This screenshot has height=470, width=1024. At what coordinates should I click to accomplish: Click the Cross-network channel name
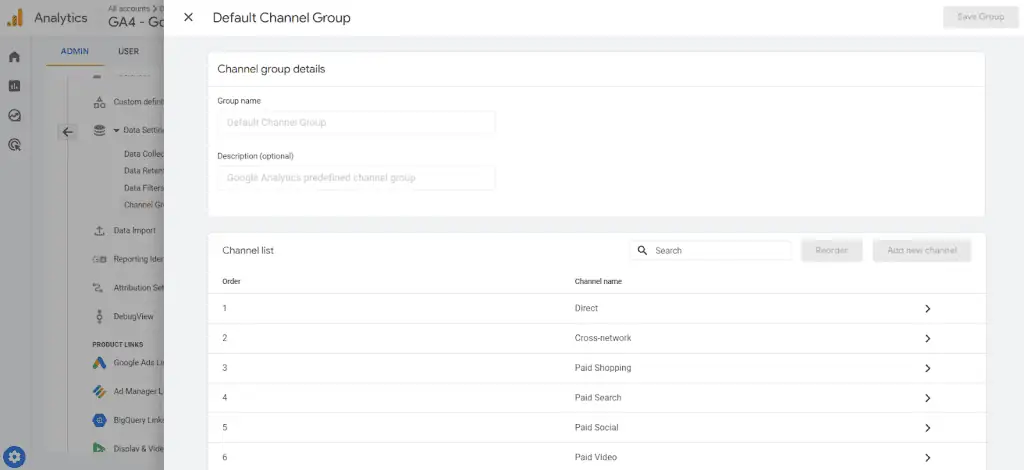[x=603, y=338]
